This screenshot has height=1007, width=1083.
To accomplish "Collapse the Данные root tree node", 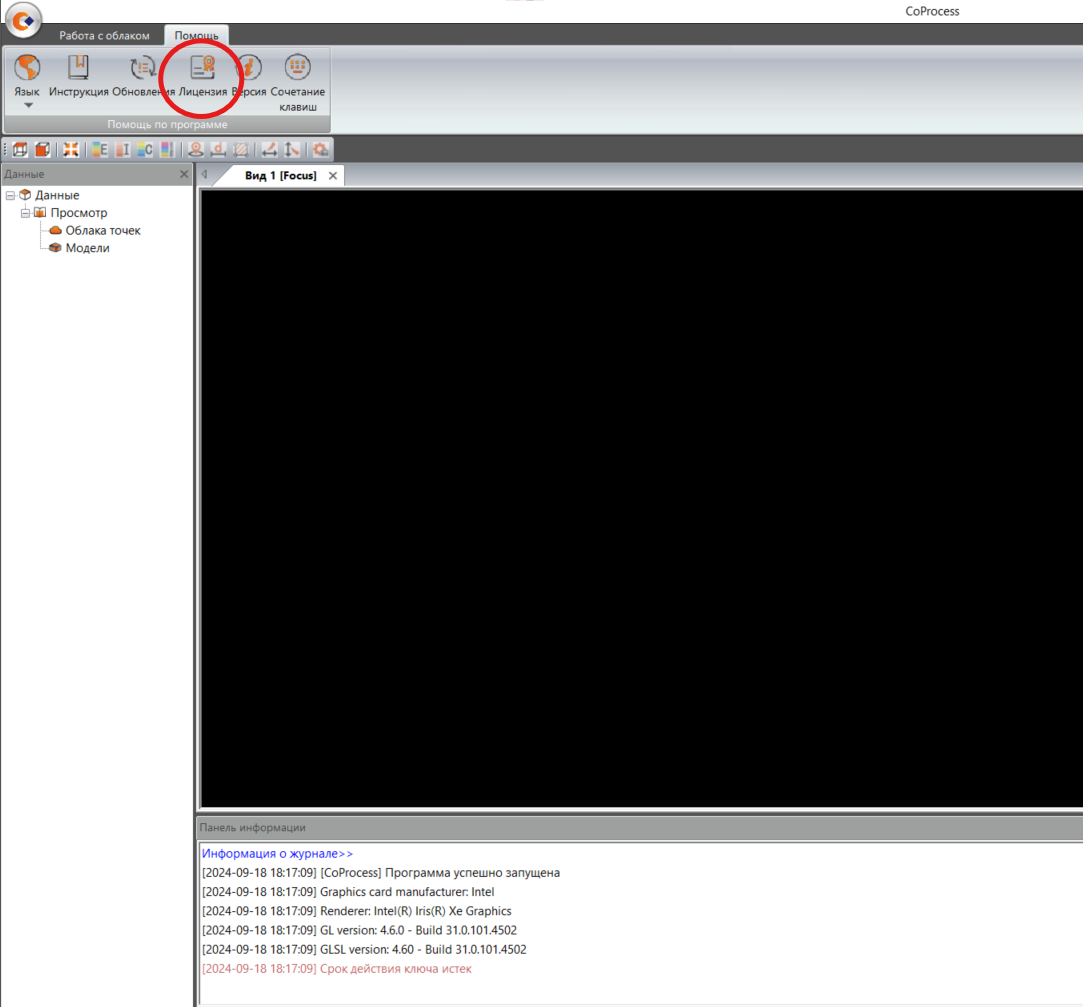I will (10, 195).
